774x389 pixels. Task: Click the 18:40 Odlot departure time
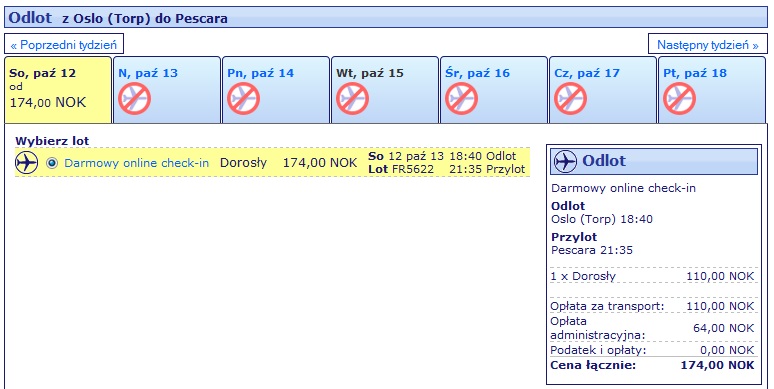pos(483,156)
